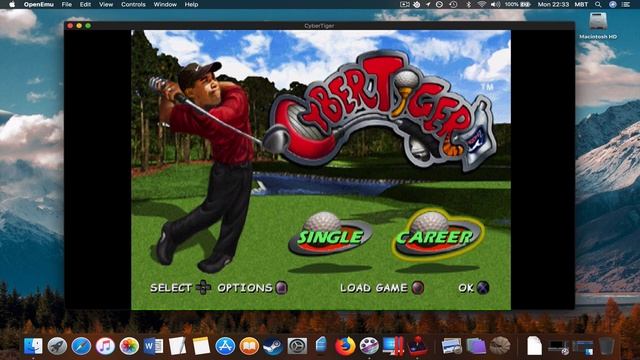Open the film reel video app in dock

(x=369, y=346)
